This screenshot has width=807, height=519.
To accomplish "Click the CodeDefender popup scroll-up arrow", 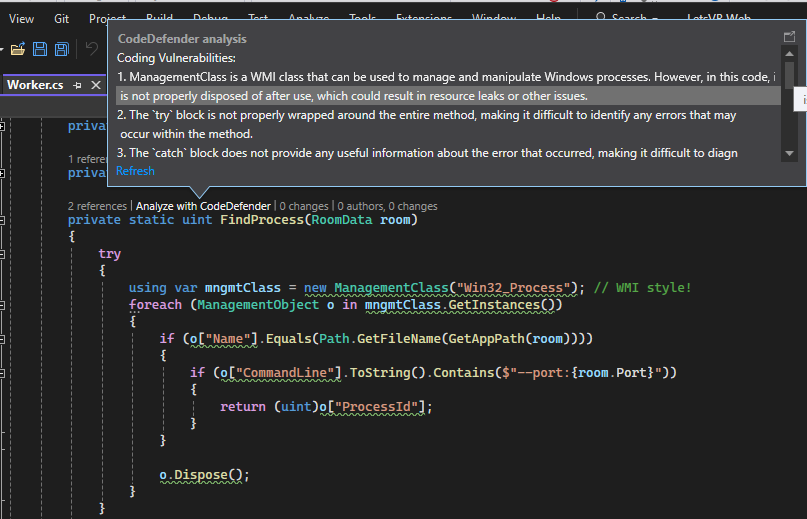I will (x=789, y=54).
